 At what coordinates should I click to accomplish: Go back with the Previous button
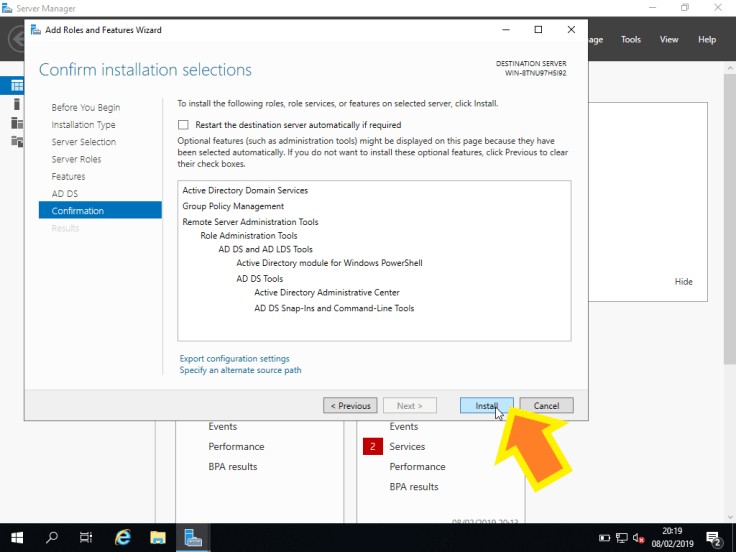(x=350, y=406)
